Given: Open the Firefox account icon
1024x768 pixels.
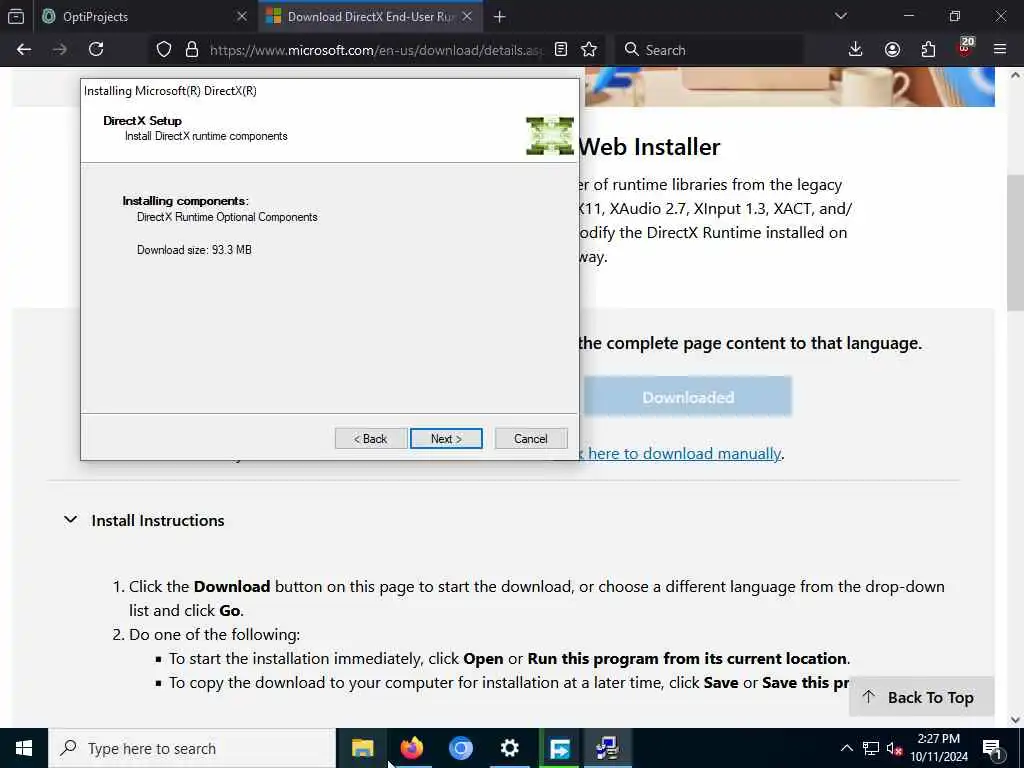Looking at the screenshot, I should (892, 50).
